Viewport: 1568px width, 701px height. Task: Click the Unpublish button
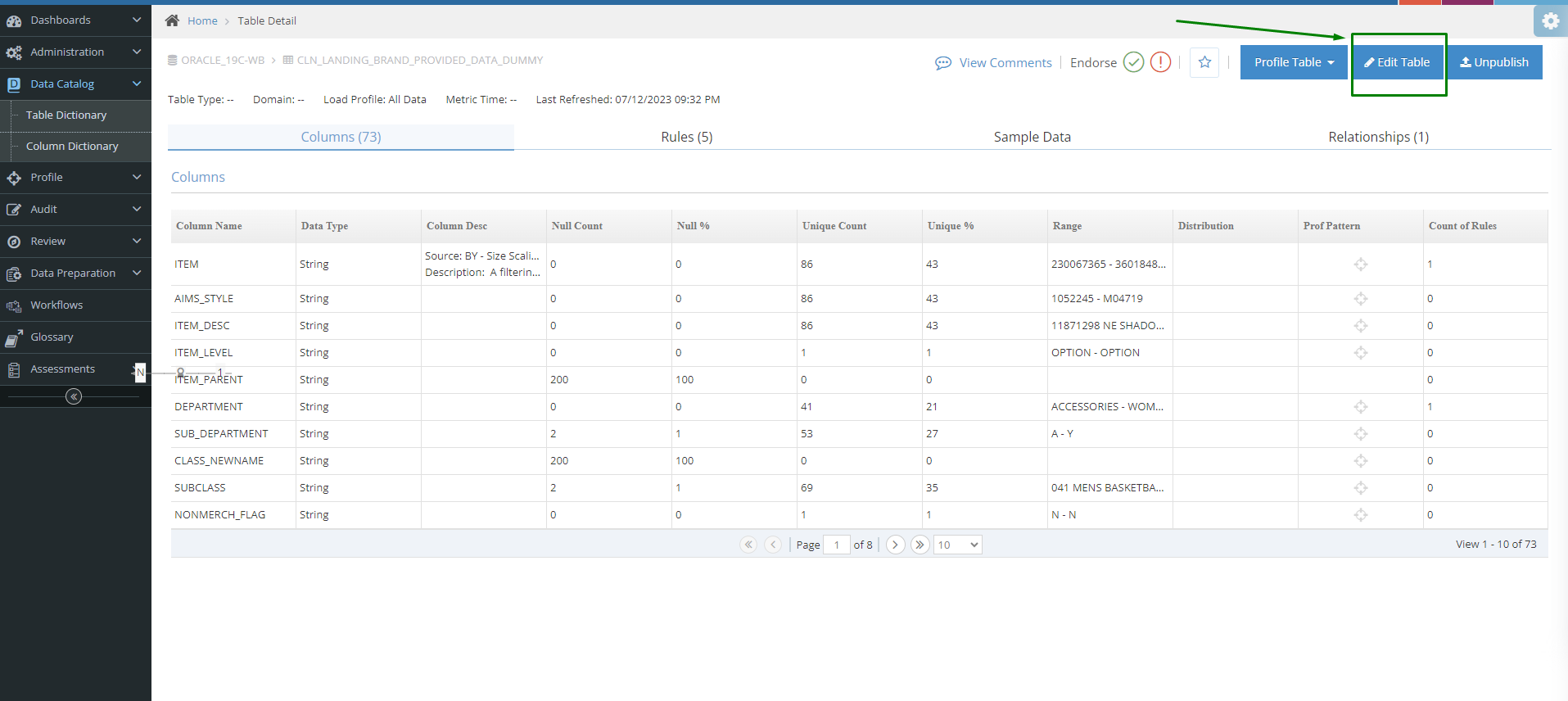click(1494, 62)
